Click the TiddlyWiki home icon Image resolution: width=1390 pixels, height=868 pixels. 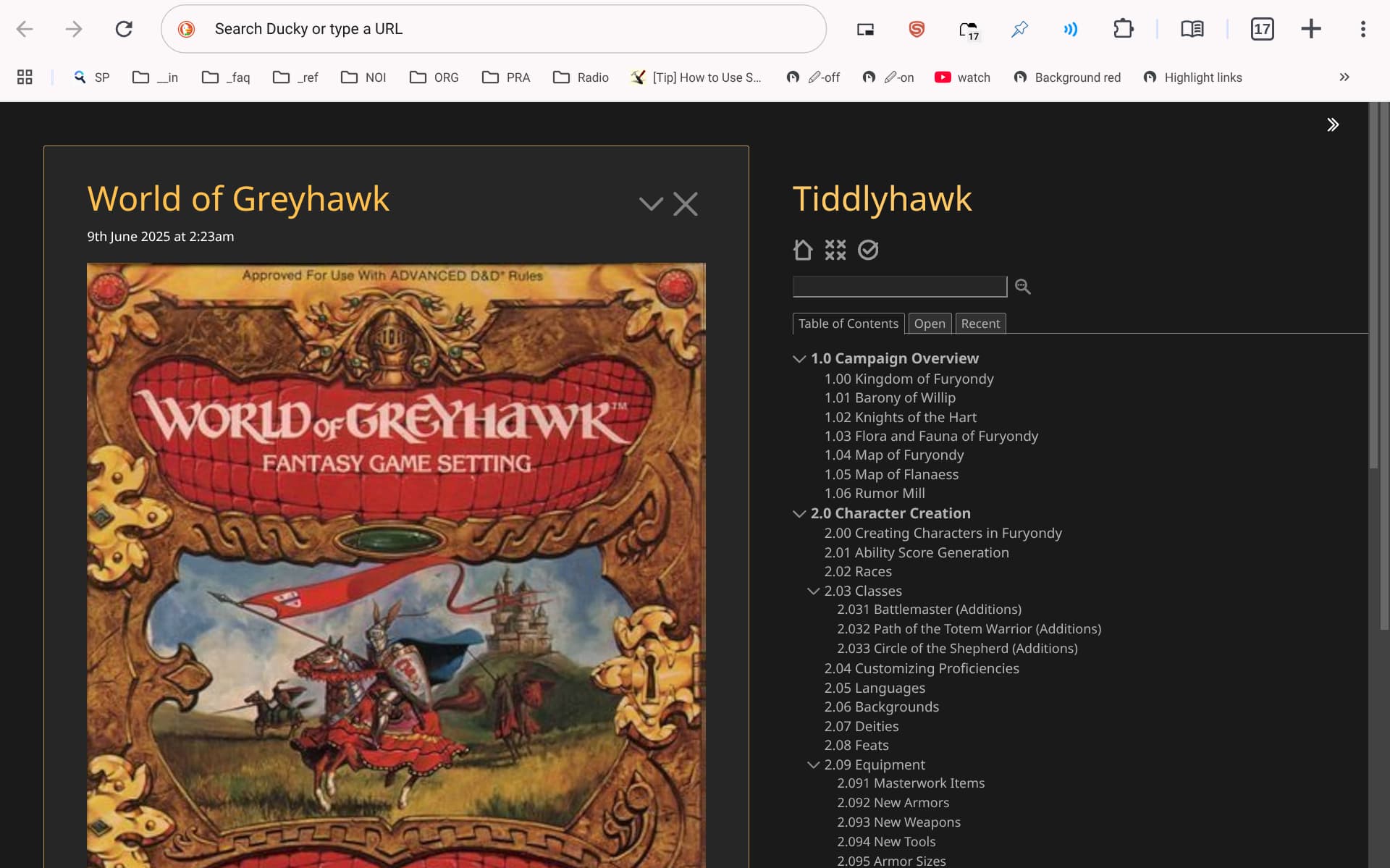[802, 250]
